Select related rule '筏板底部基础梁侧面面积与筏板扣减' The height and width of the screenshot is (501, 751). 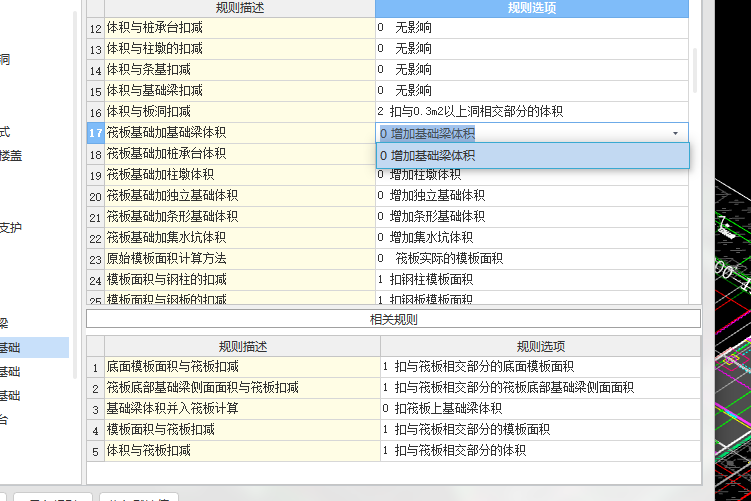pos(242,388)
